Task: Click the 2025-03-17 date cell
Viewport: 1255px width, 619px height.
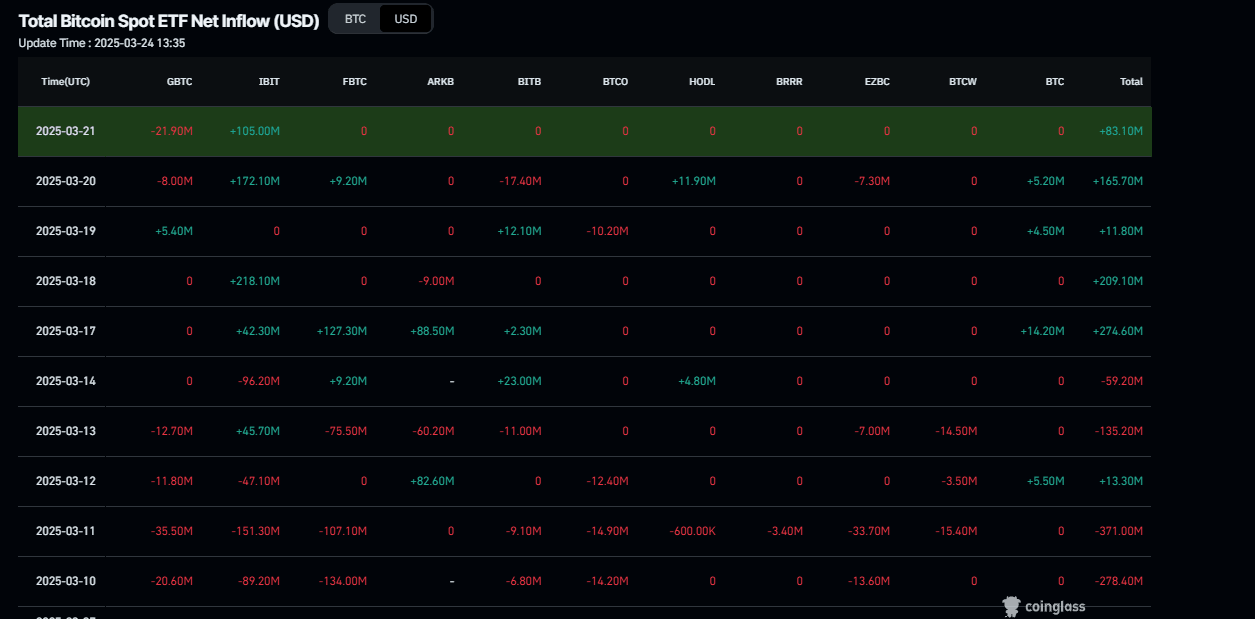Action: (x=66, y=331)
